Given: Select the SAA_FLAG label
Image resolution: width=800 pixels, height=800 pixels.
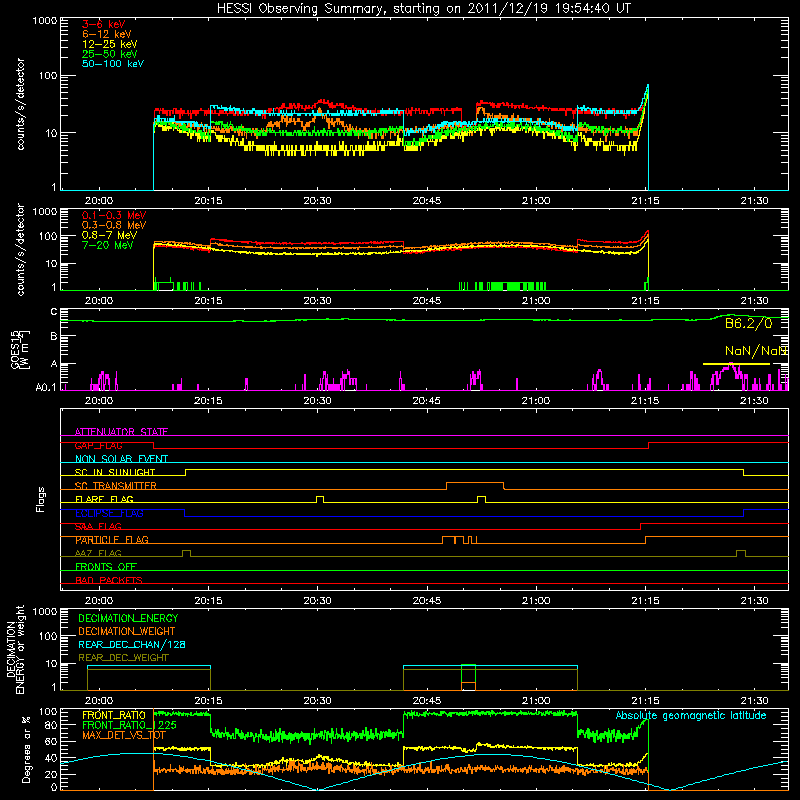Looking at the screenshot, I should 98,526.
